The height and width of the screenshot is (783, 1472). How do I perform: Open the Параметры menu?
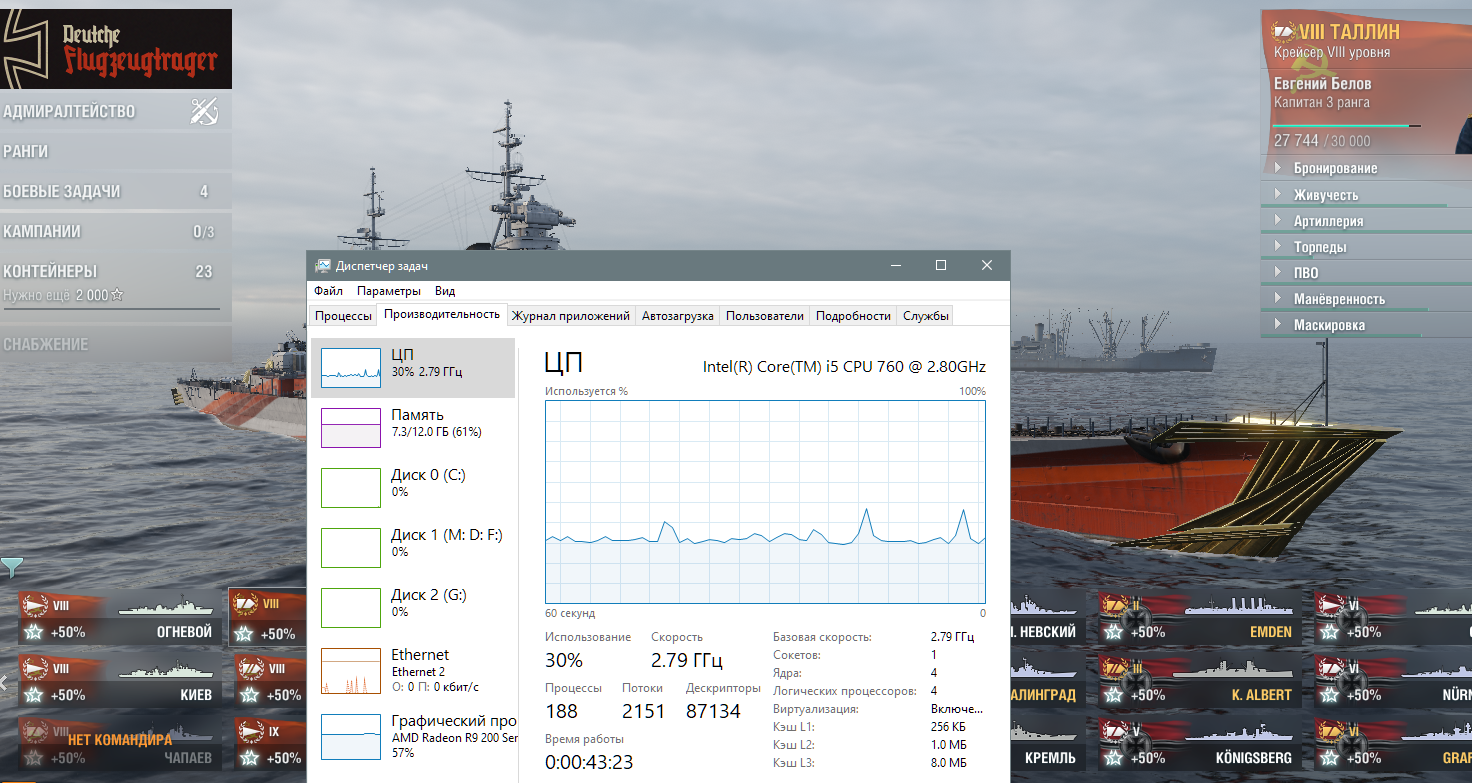click(389, 291)
